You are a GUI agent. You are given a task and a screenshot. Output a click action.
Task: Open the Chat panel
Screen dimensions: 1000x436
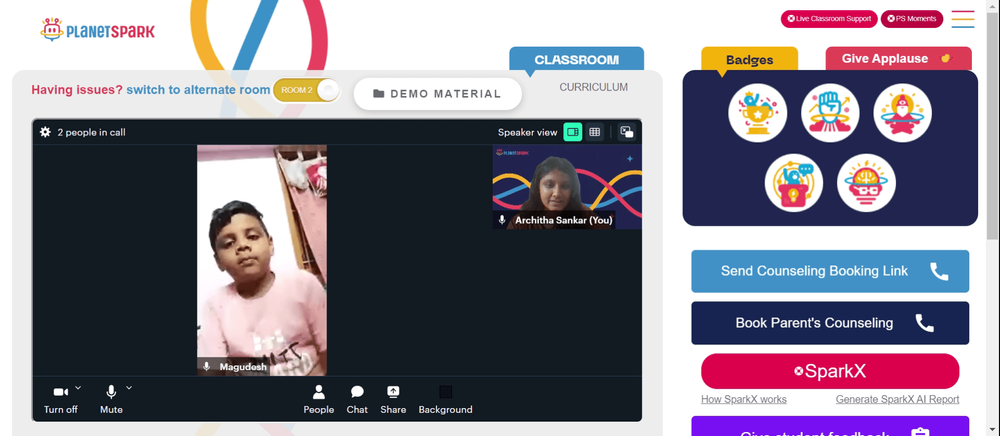(x=357, y=400)
